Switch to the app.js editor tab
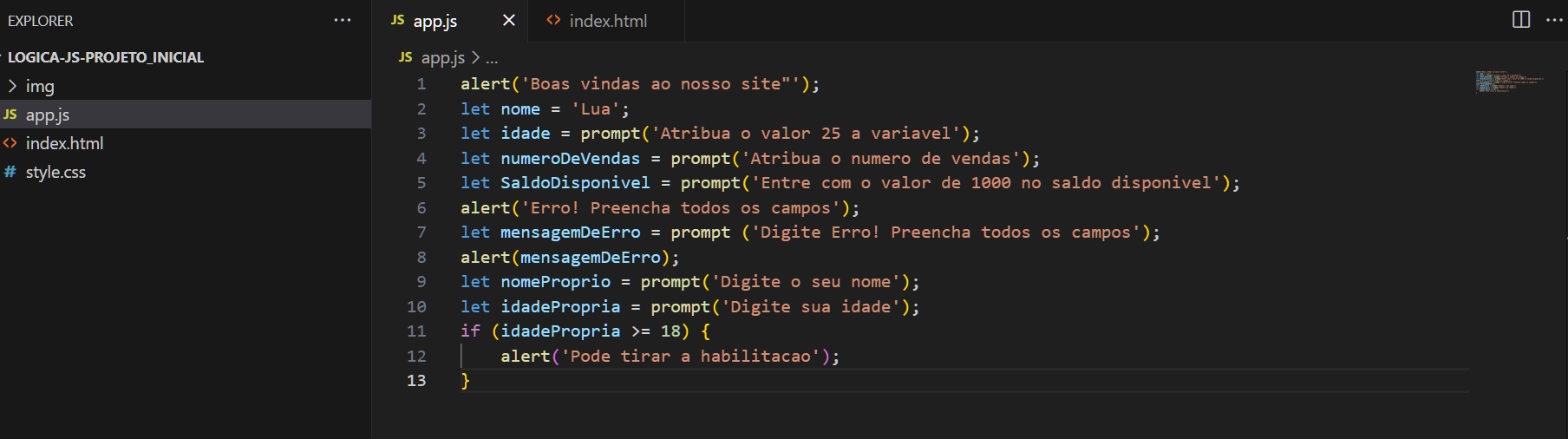 pos(435,21)
